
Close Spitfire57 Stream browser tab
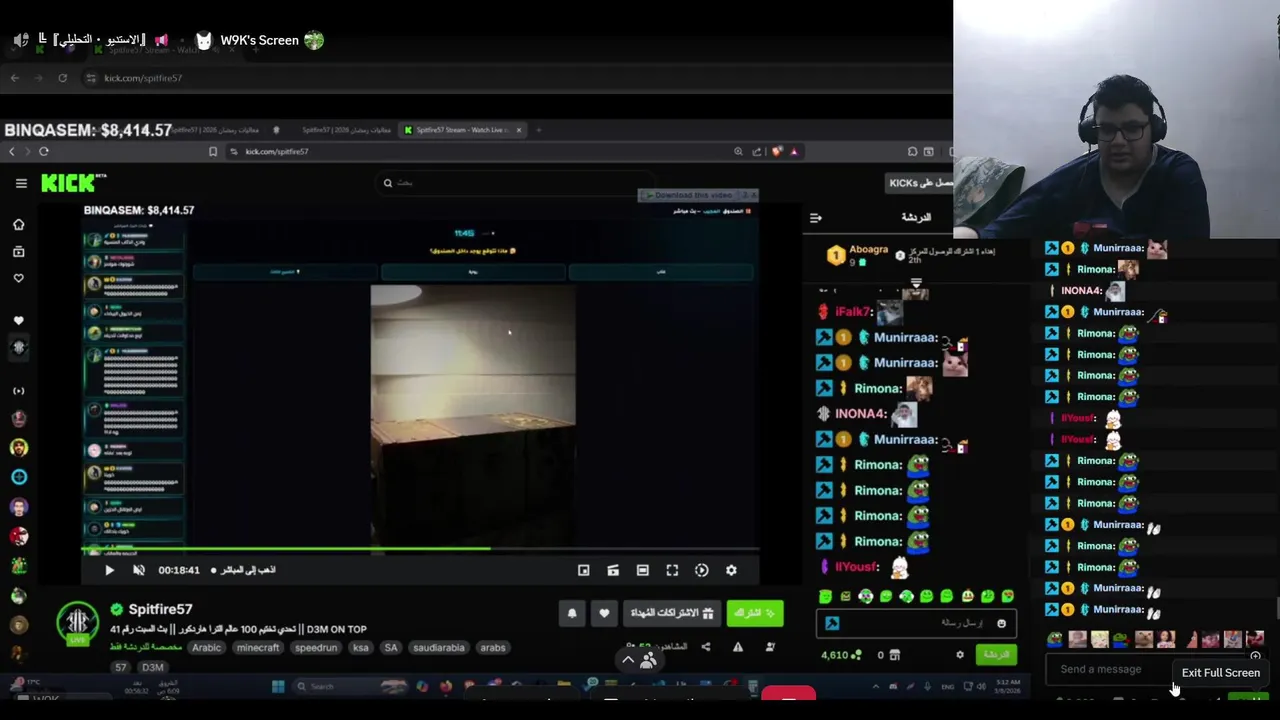(518, 130)
